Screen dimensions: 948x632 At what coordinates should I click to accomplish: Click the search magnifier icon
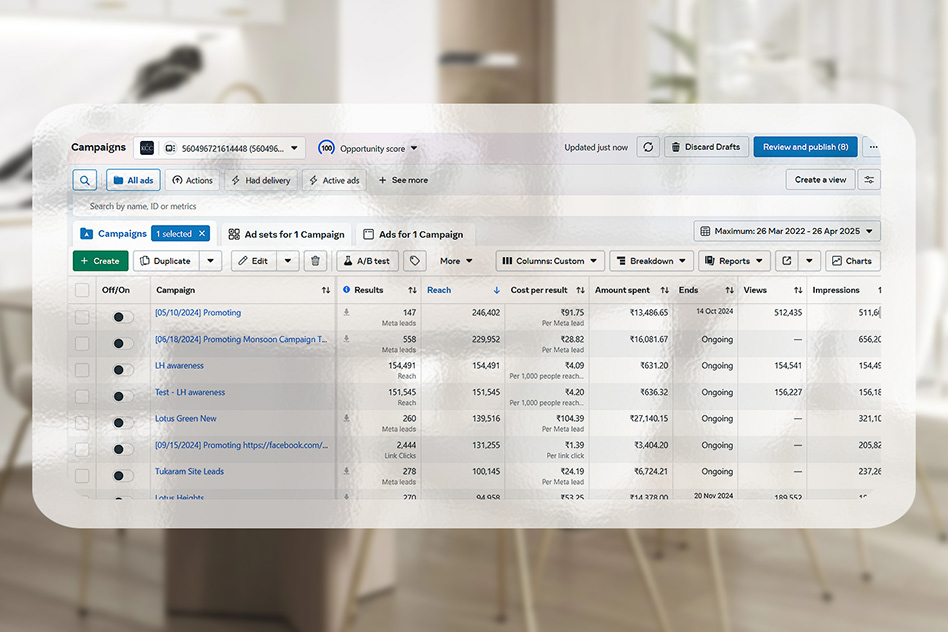(x=85, y=180)
